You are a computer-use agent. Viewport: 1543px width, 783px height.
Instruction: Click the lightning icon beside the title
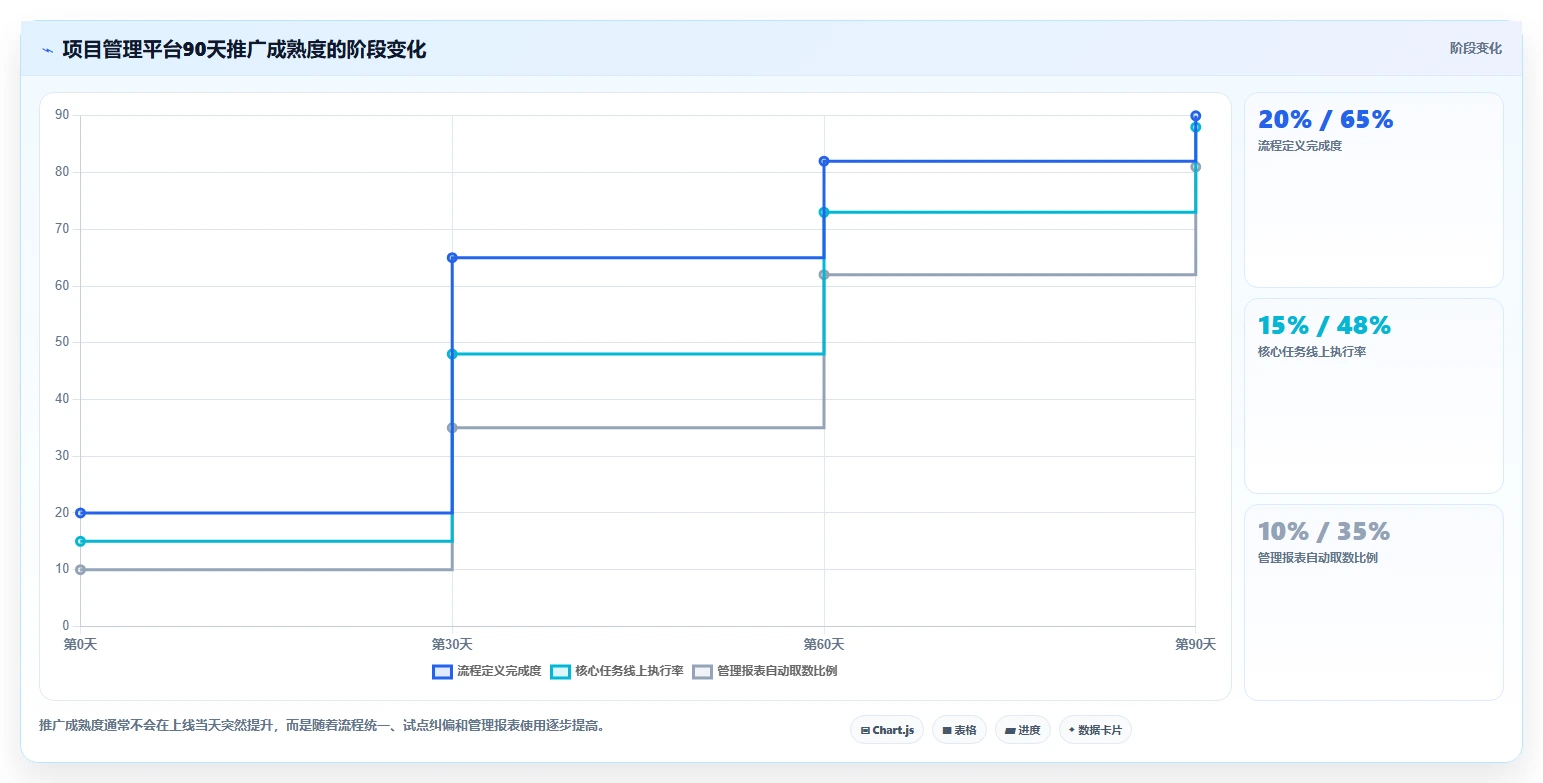(x=47, y=50)
